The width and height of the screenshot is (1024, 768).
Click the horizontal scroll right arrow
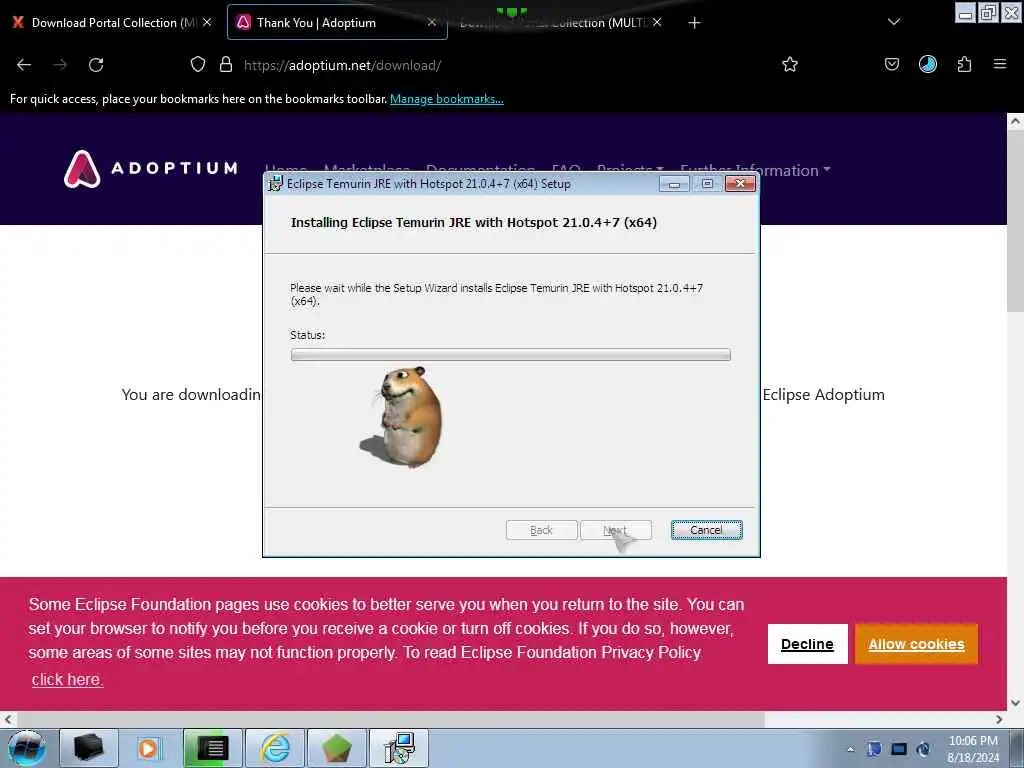click(x=999, y=719)
